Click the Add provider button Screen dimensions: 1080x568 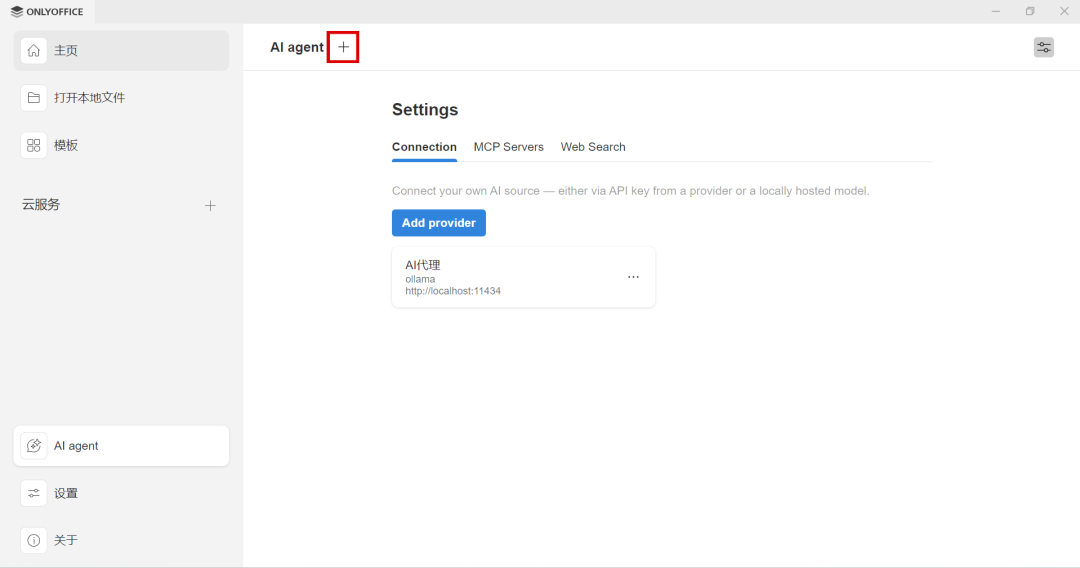(x=439, y=223)
